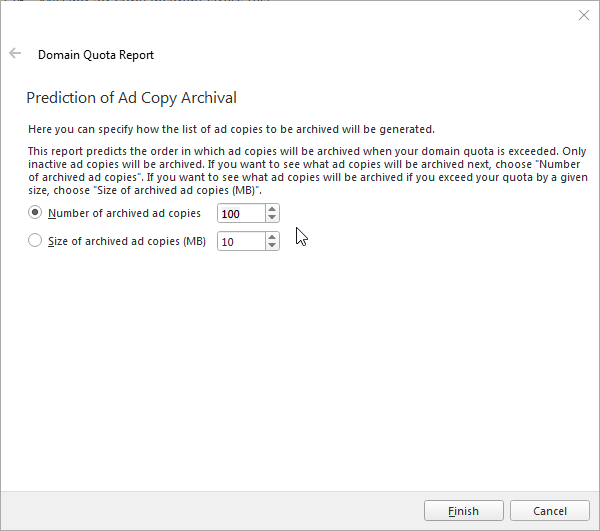The height and width of the screenshot is (531, 600).
Task: Click the resize grip at the dialog corner
Action: (x=594, y=525)
